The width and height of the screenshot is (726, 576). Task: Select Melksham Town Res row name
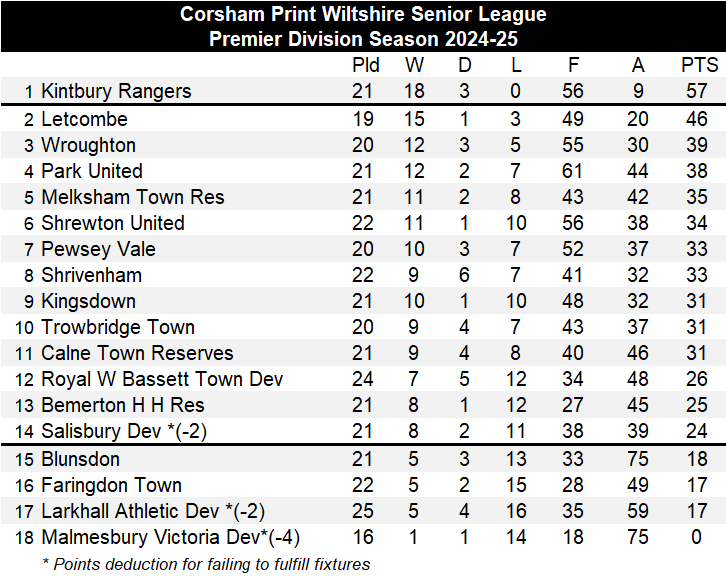click(x=133, y=197)
